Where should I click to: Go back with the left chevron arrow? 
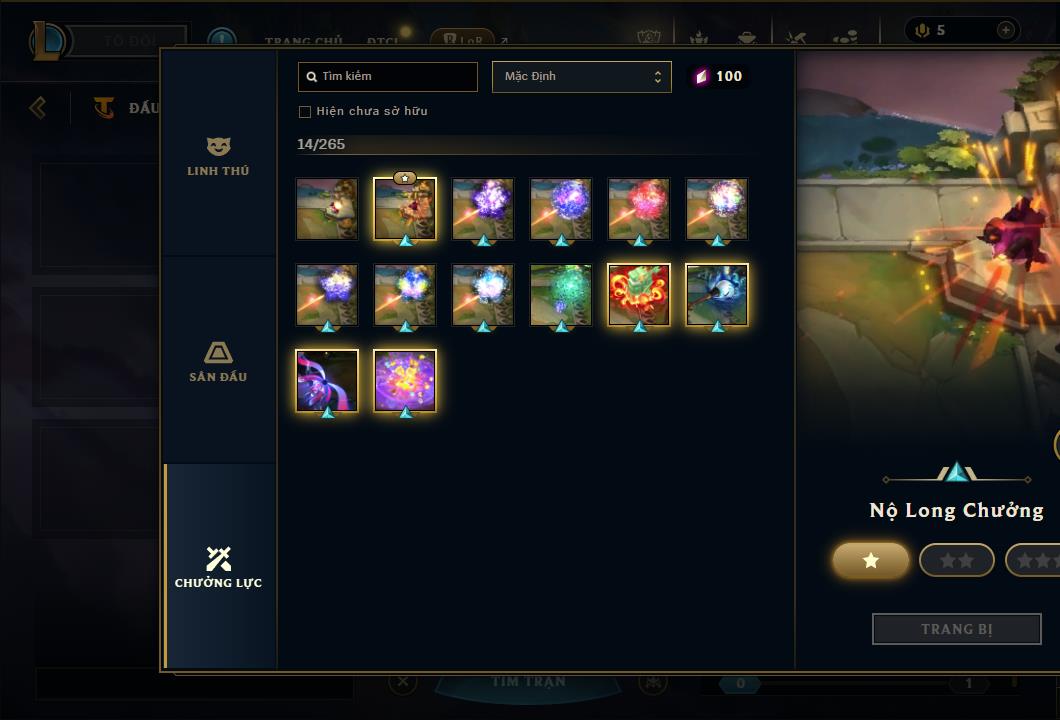tap(38, 107)
